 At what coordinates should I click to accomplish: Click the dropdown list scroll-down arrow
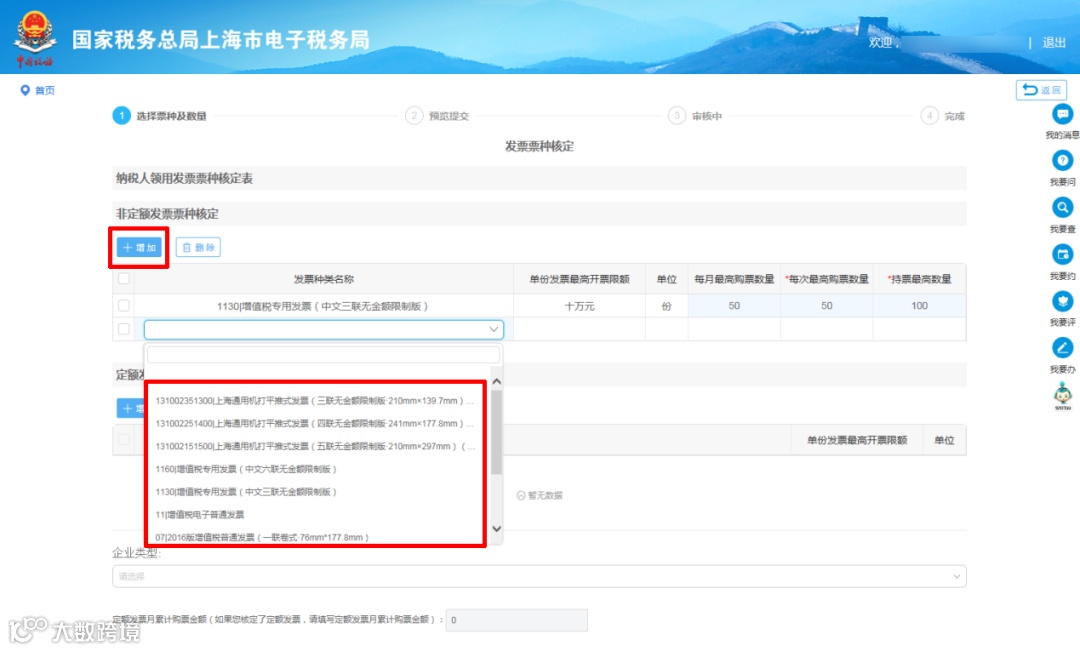point(497,529)
